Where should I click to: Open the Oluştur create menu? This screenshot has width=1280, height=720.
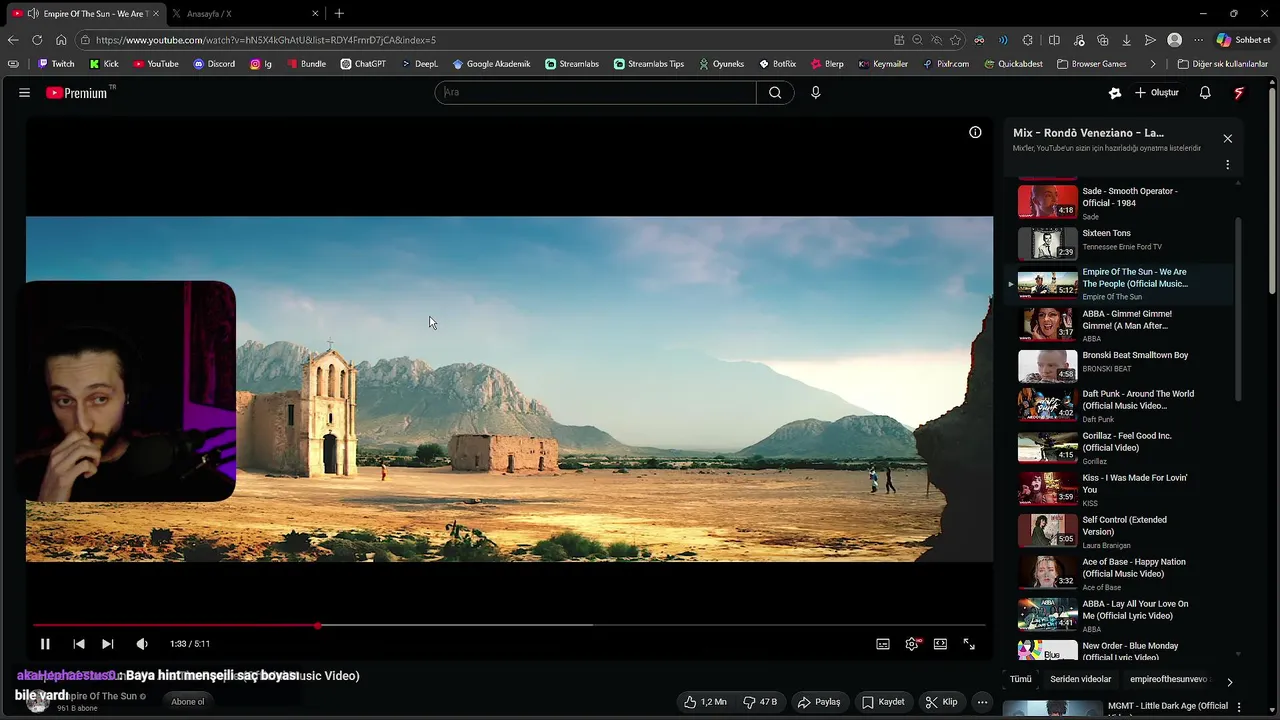[x=1156, y=93]
